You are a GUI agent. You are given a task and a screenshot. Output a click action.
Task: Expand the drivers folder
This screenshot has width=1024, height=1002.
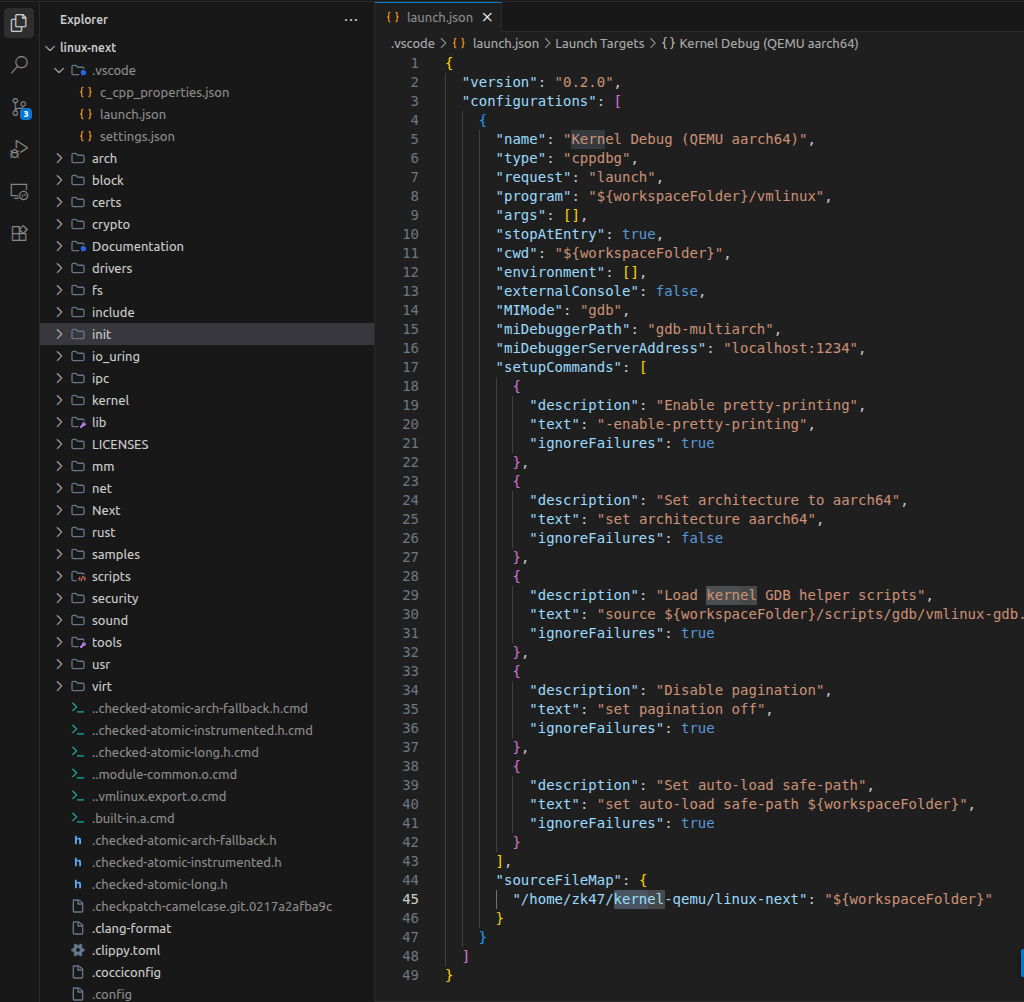point(111,268)
